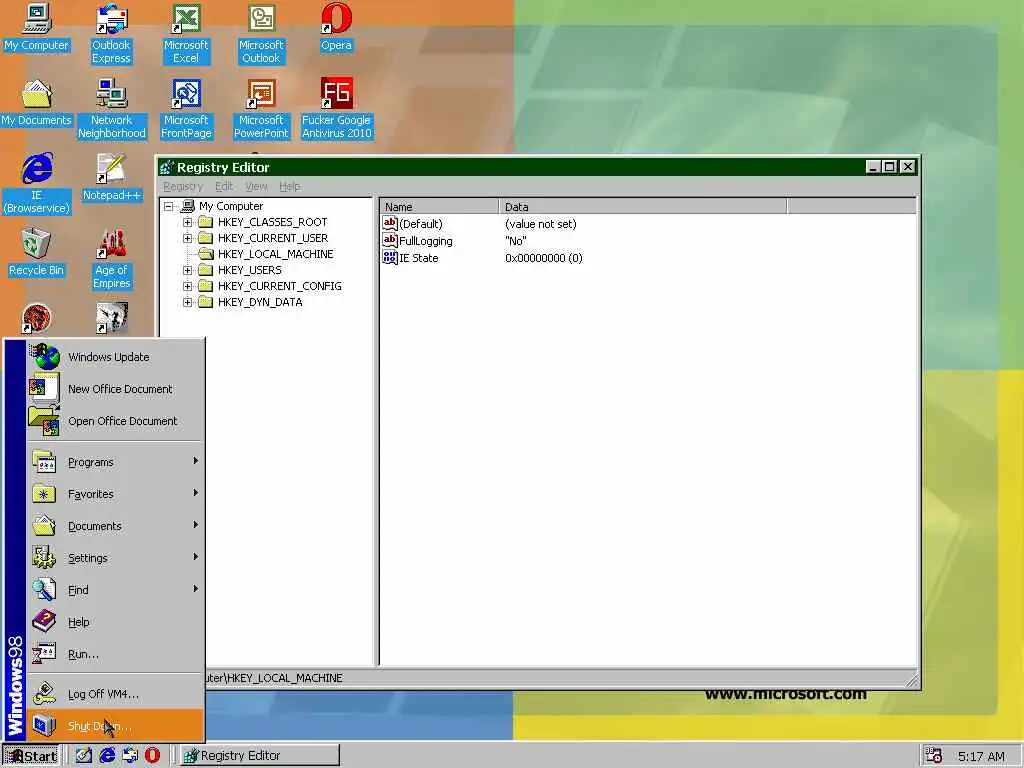This screenshot has width=1024, height=768.
Task: Choose Shut Down... in Start menu
Action: [x=116, y=726]
